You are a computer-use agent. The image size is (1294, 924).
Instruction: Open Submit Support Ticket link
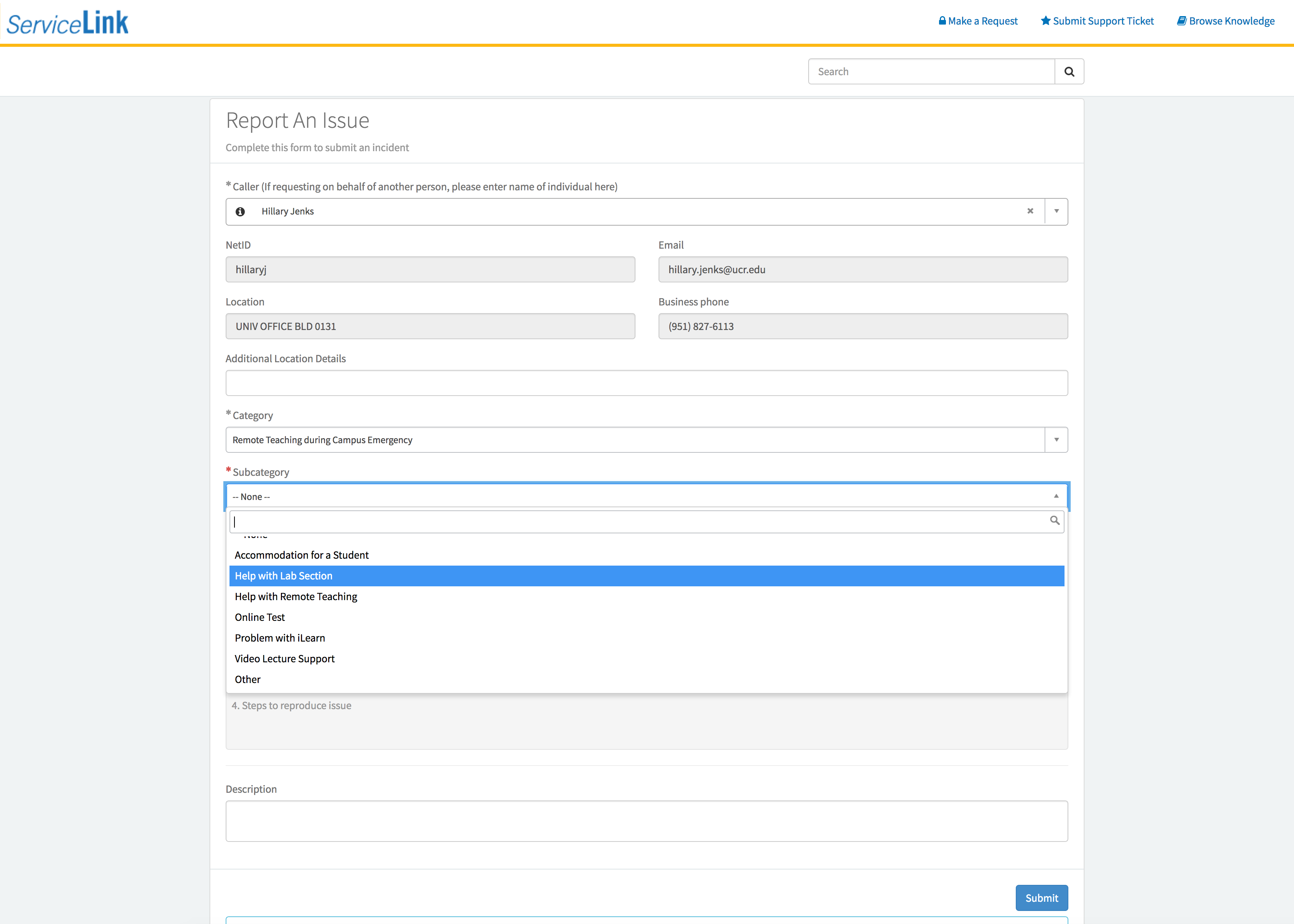click(1097, 21)
